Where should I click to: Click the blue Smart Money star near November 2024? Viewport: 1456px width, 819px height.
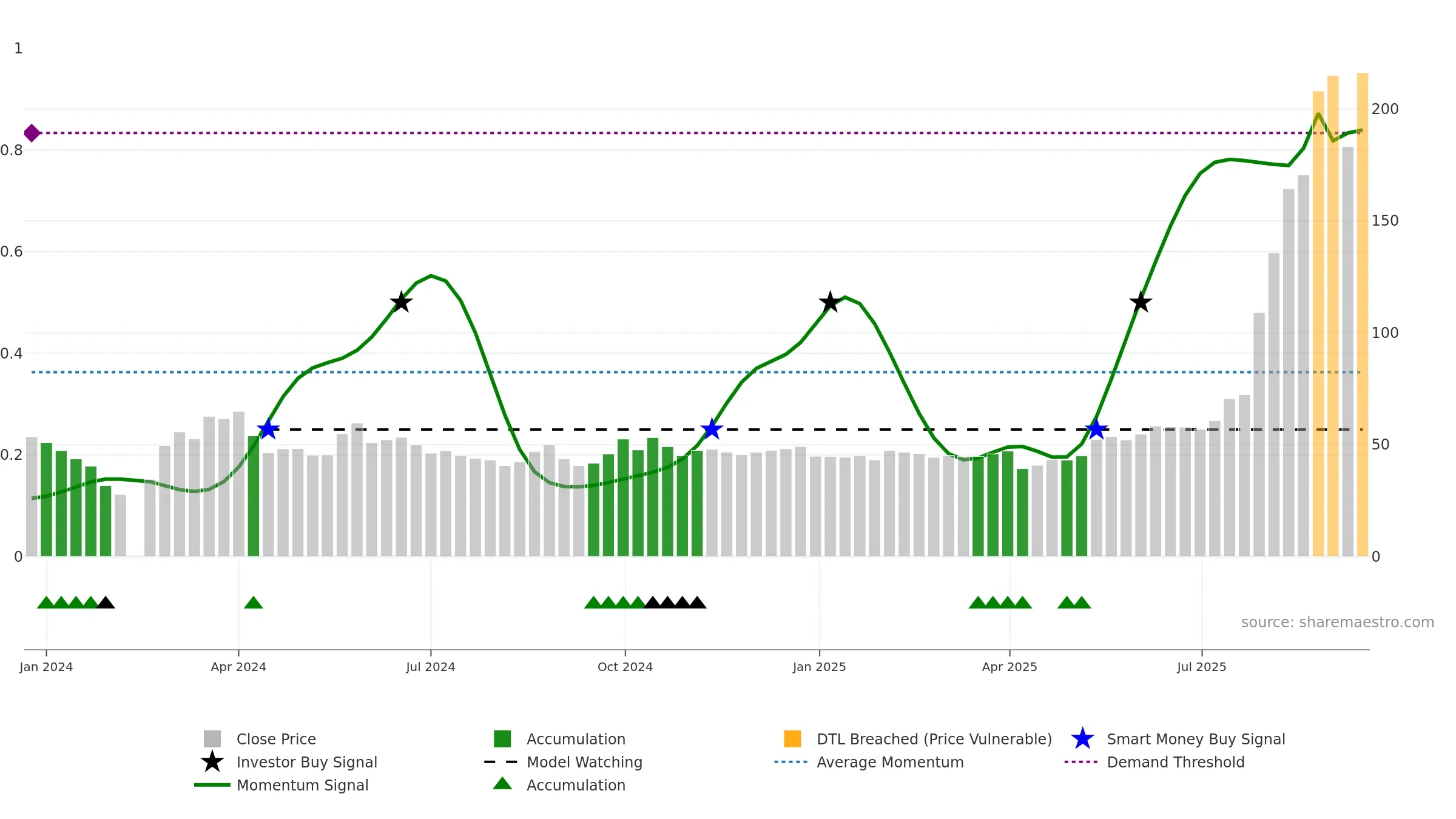[x=712, y=430]
